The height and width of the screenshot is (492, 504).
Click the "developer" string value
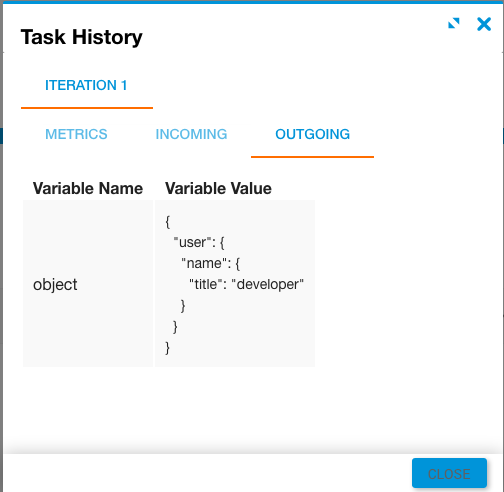pos(267,284)
